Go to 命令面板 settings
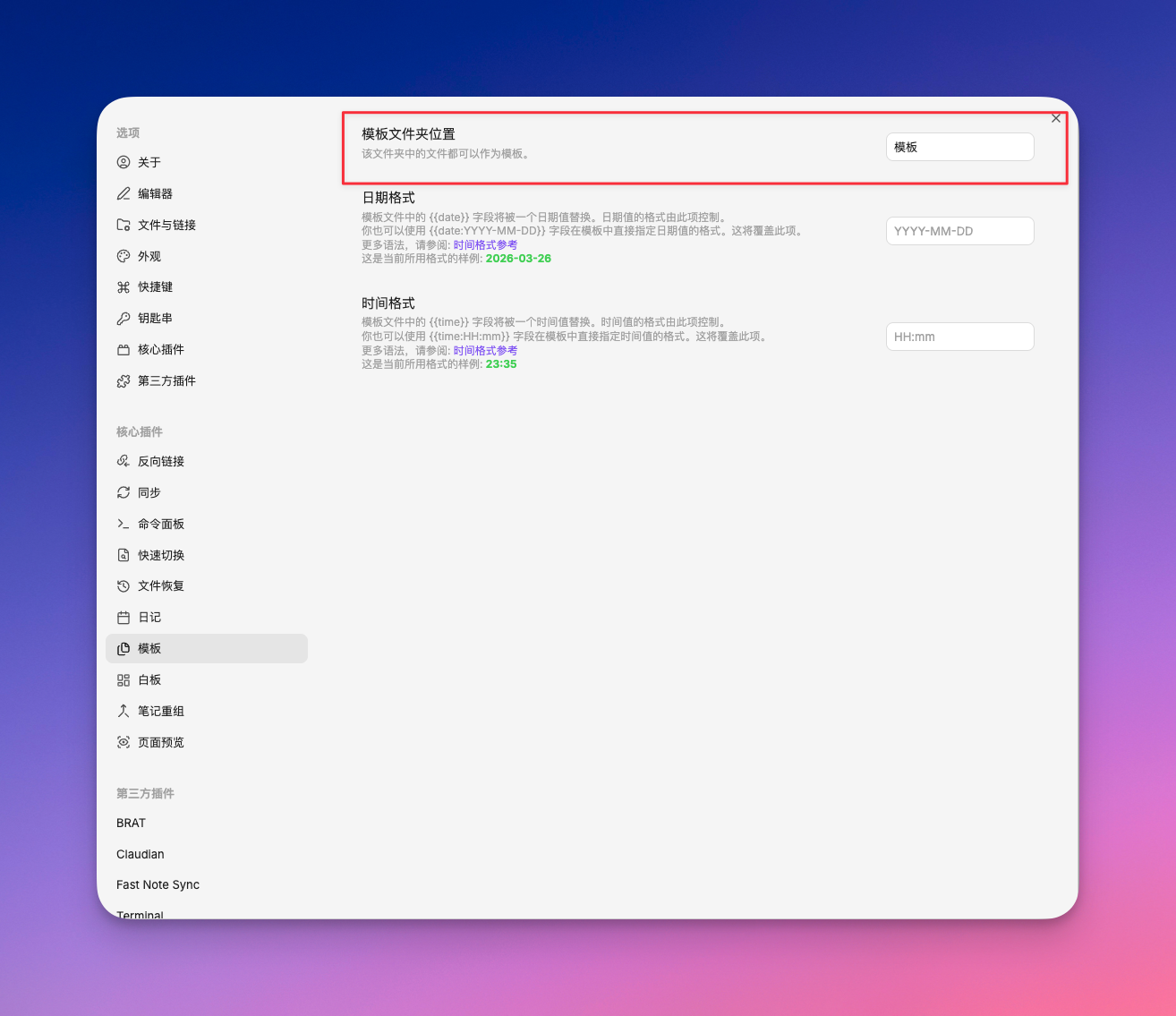This screenshot has height=1016, width=1176. tap(161, 524)
